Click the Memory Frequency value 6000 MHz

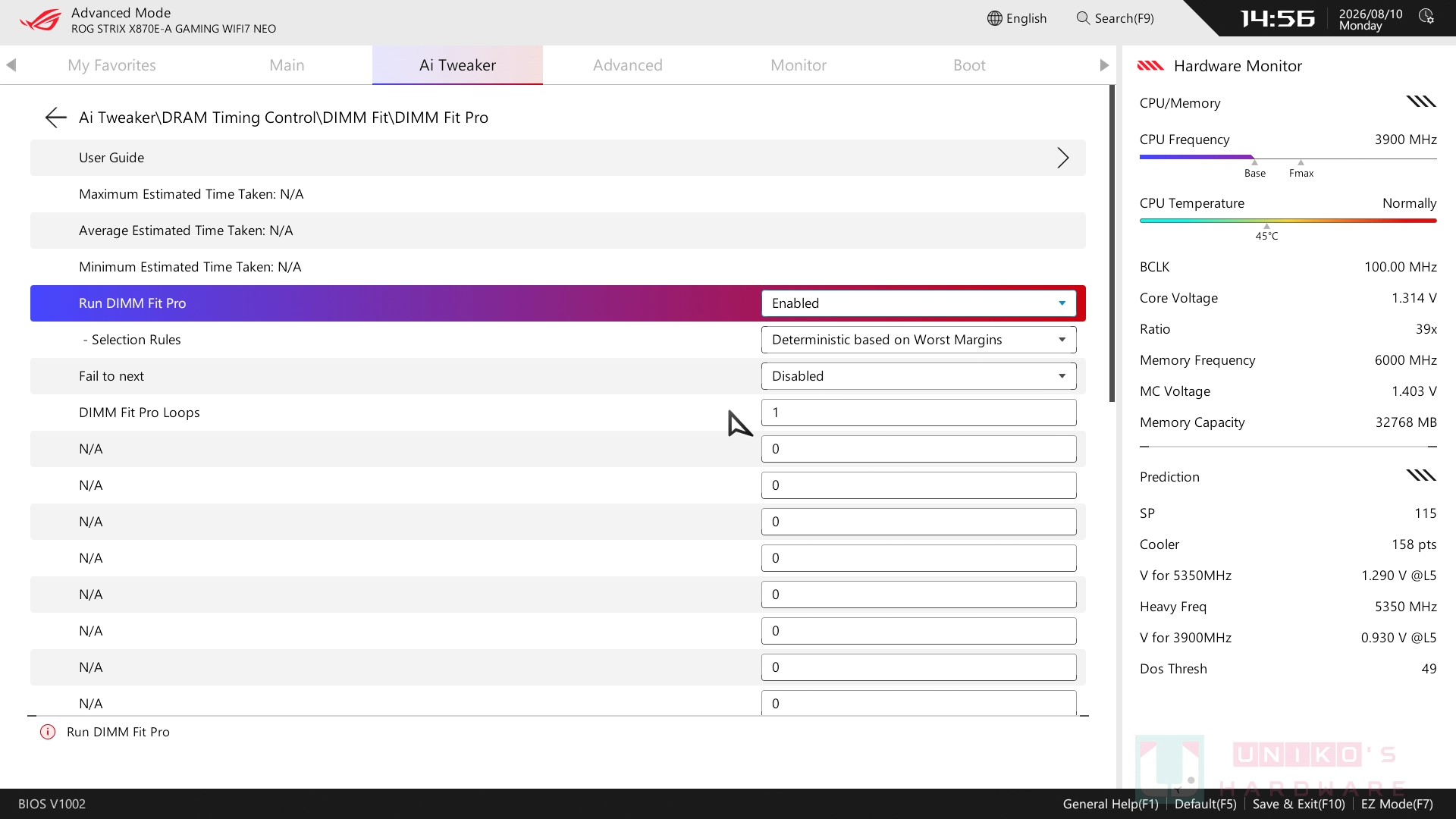(1405, 360)
